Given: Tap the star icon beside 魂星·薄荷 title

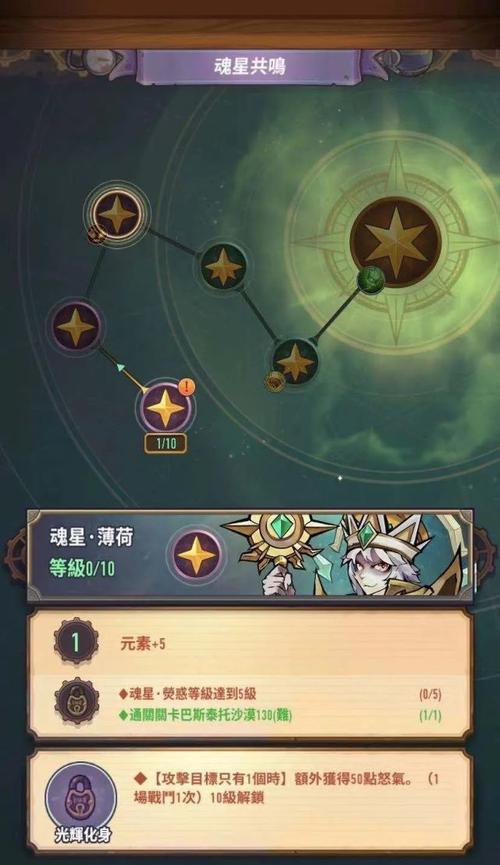Looking at the screenshot, I should (196, 554).
